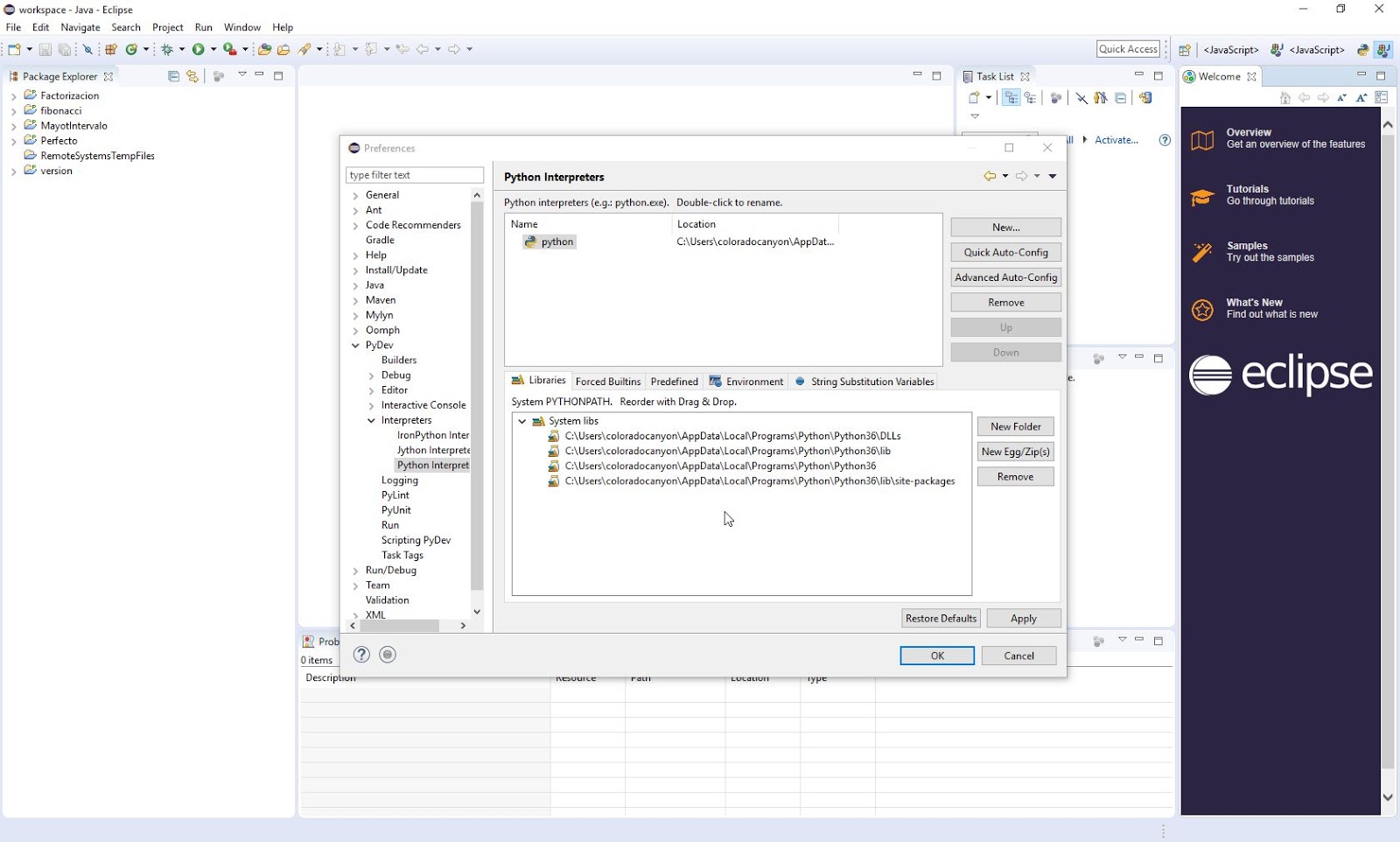
Task: Enlarge font size in Welcome view
Action: 1361,98
